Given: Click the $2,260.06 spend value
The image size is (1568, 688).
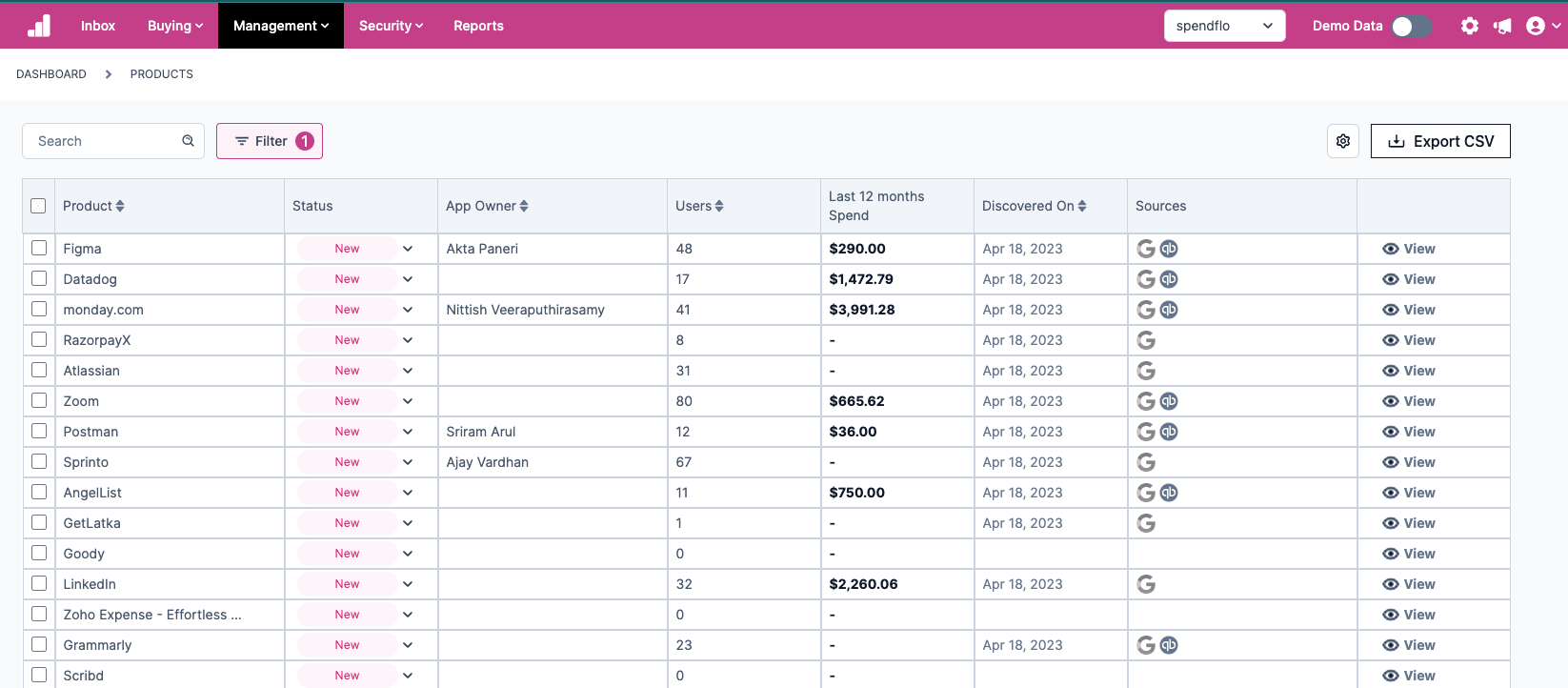Looking at the screenshot, I should click(863, 584).
